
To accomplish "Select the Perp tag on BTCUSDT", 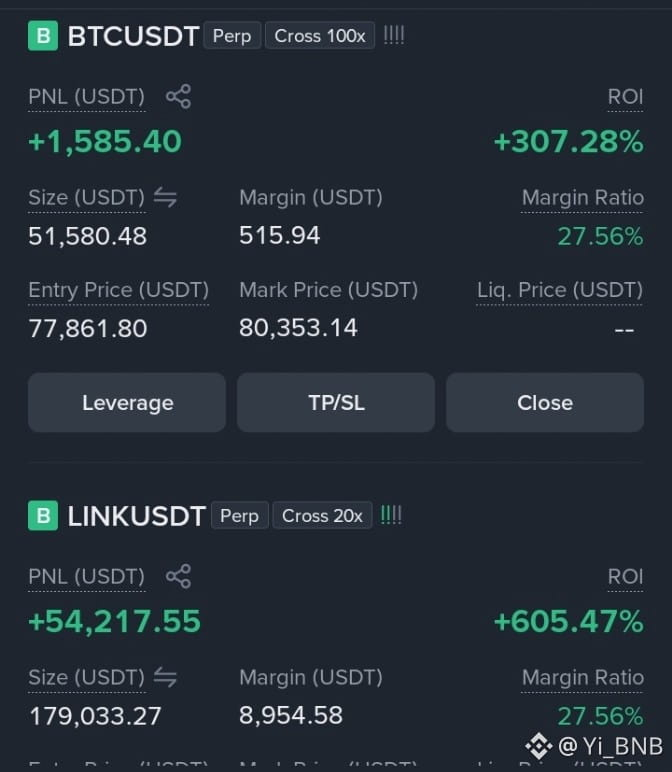I will (x=232, y=35).
